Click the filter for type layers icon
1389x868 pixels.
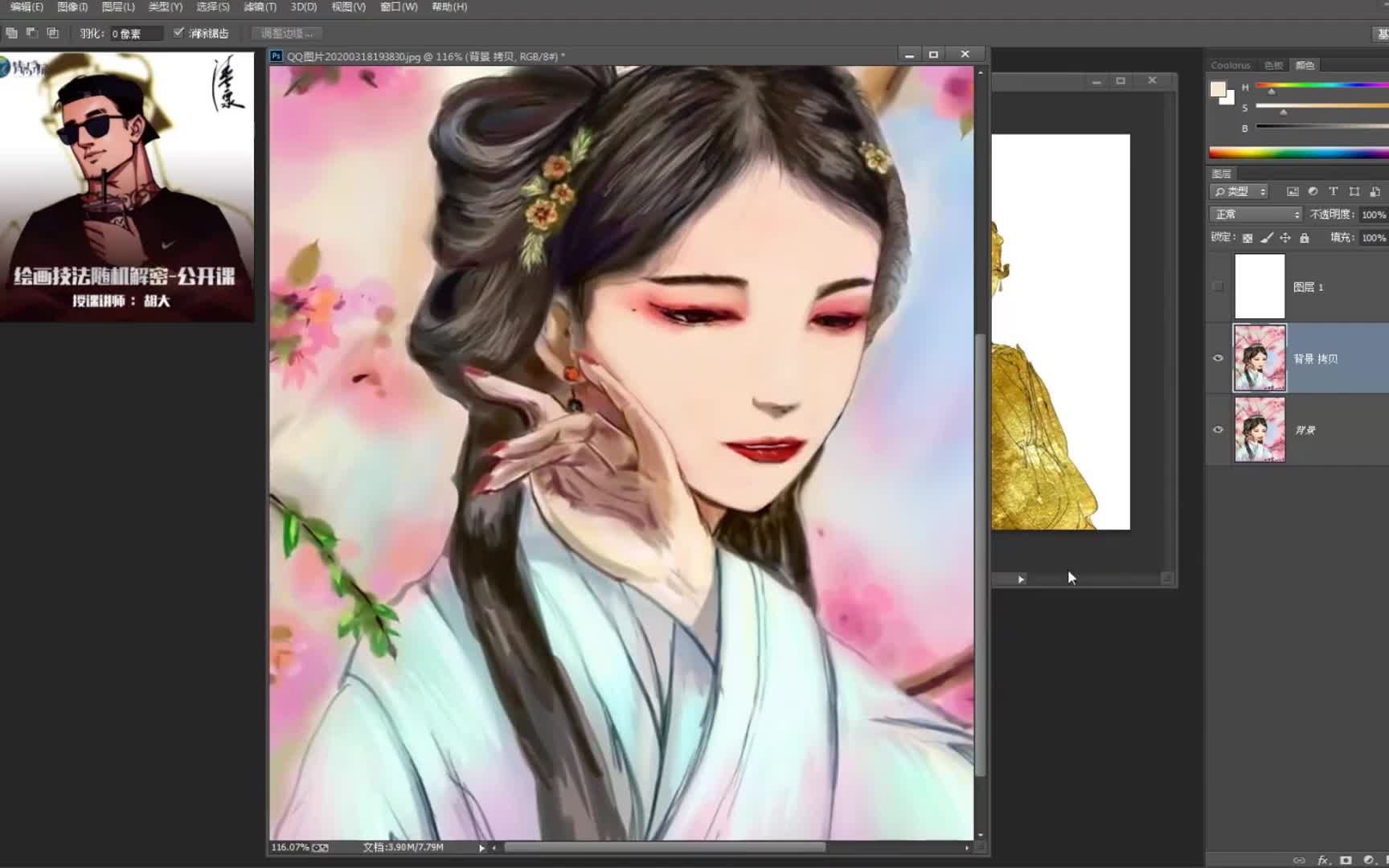1333,192
